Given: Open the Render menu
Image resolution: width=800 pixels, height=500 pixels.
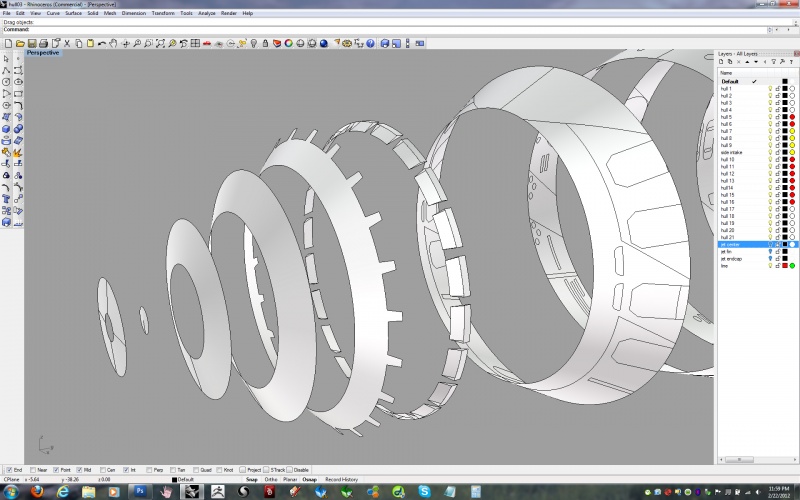Looking at the screenshot, I should click(x=229, y=13).
